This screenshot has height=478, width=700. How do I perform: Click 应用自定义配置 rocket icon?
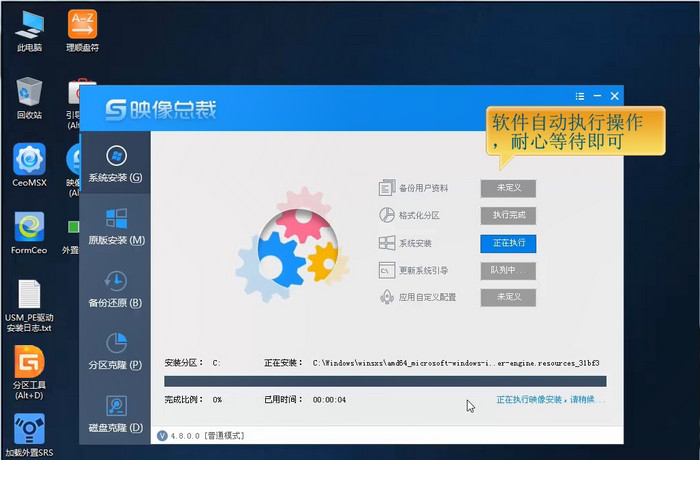[x=387, y=297]
